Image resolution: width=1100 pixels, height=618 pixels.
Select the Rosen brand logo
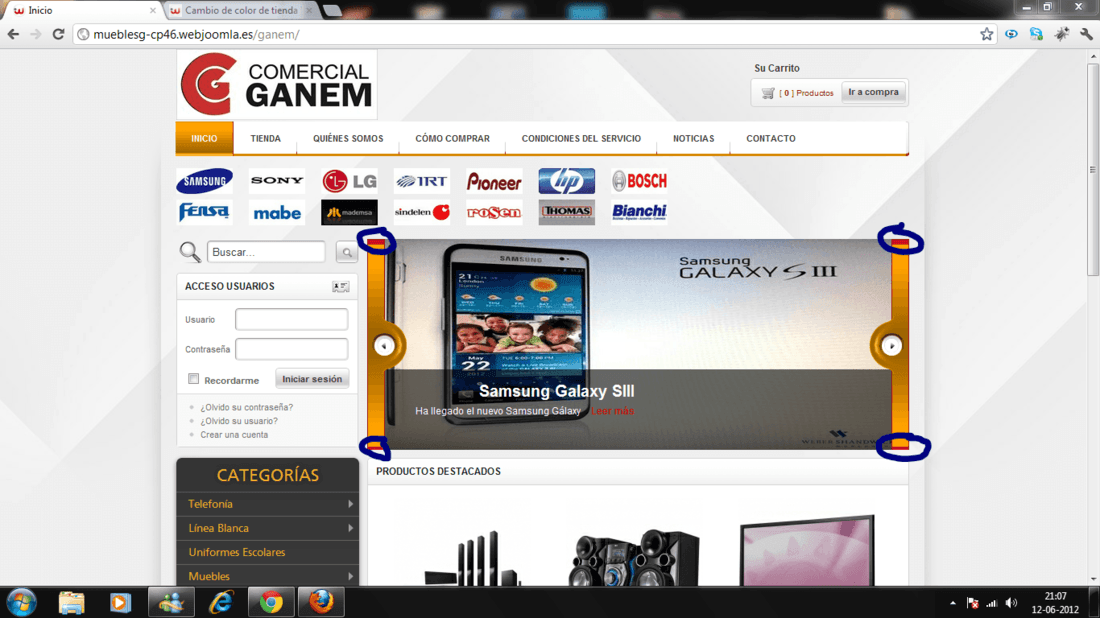tap(494, 213)
